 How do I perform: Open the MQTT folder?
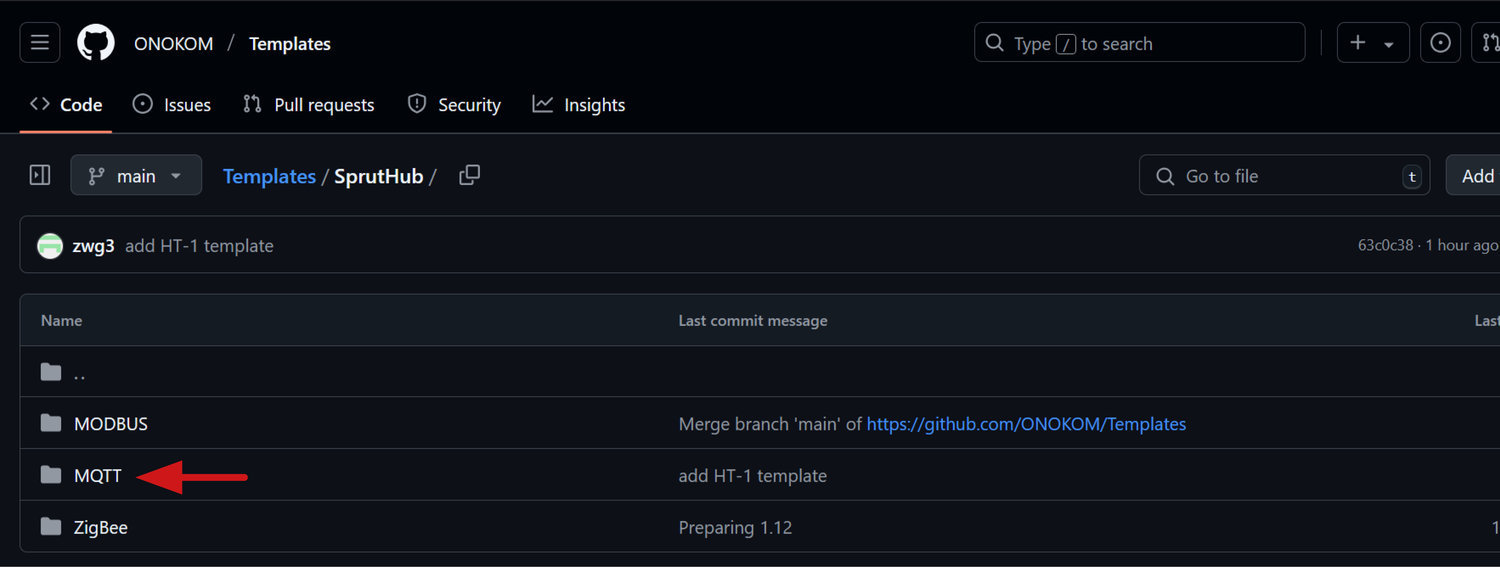pos(98,476)
